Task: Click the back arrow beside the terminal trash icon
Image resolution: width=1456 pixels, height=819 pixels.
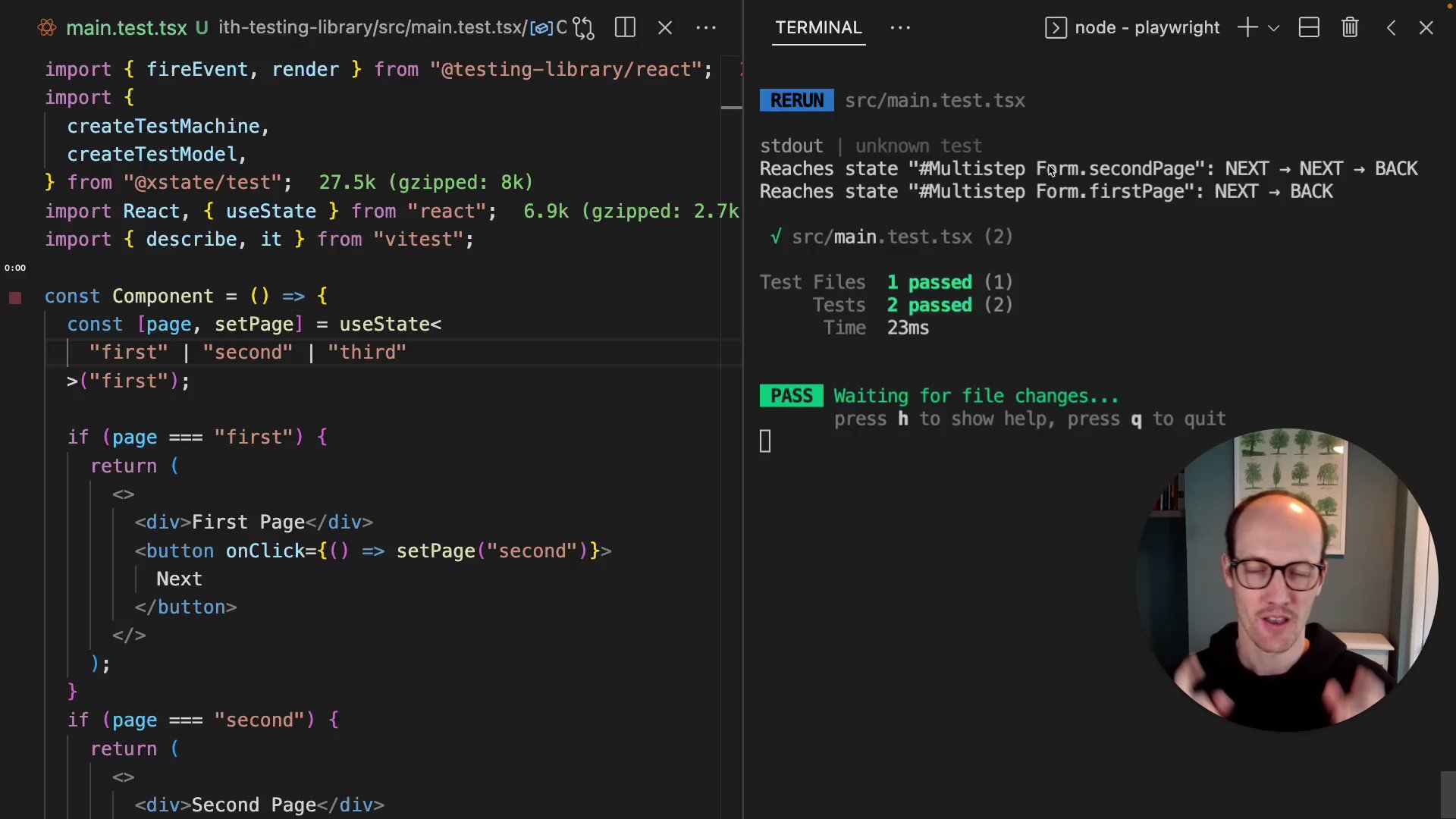Action: coord(1392,27)
